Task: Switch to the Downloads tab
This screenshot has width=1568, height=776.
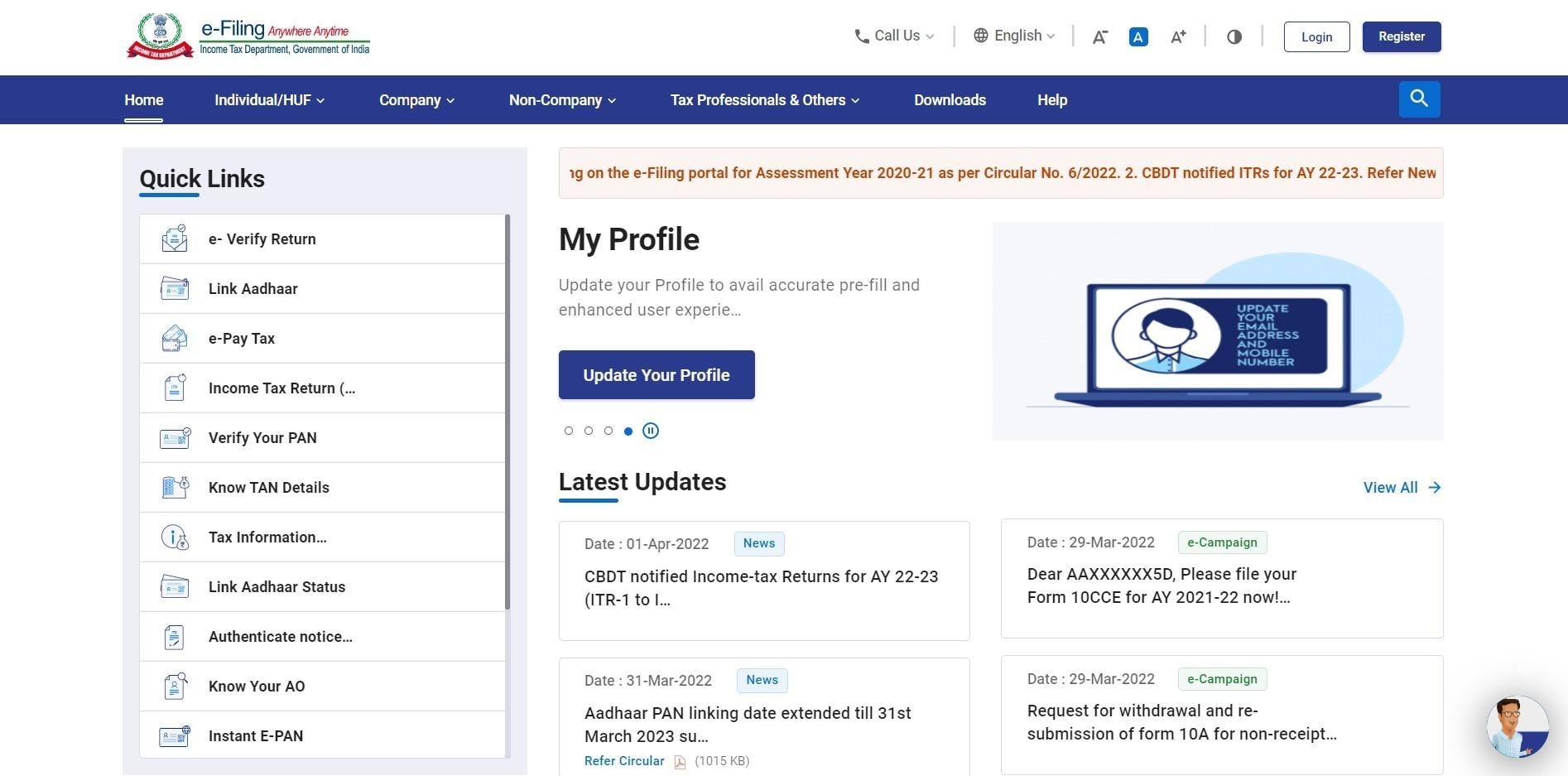Action: click(x=950, y=99)
